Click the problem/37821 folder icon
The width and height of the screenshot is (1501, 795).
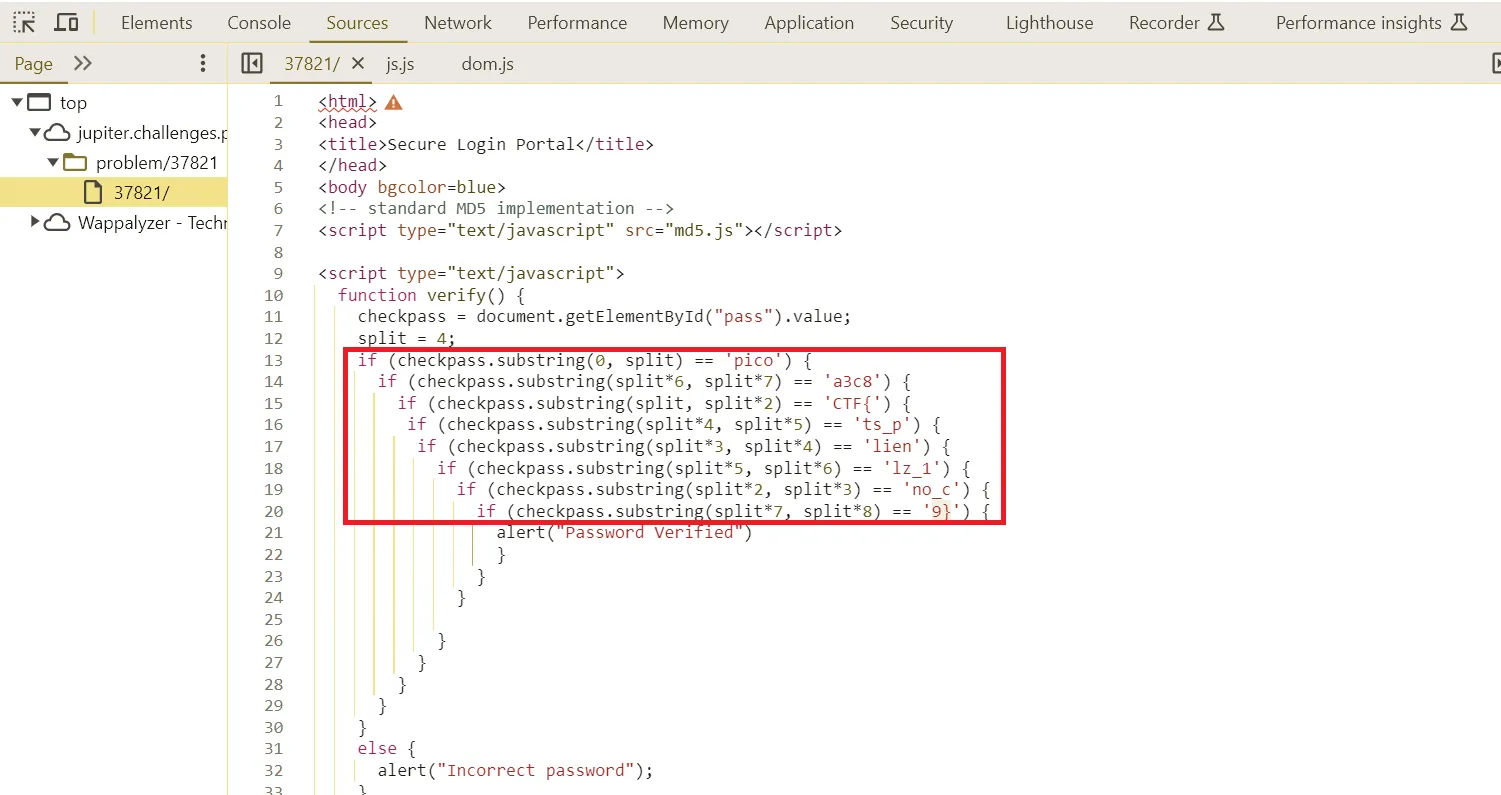76,162
